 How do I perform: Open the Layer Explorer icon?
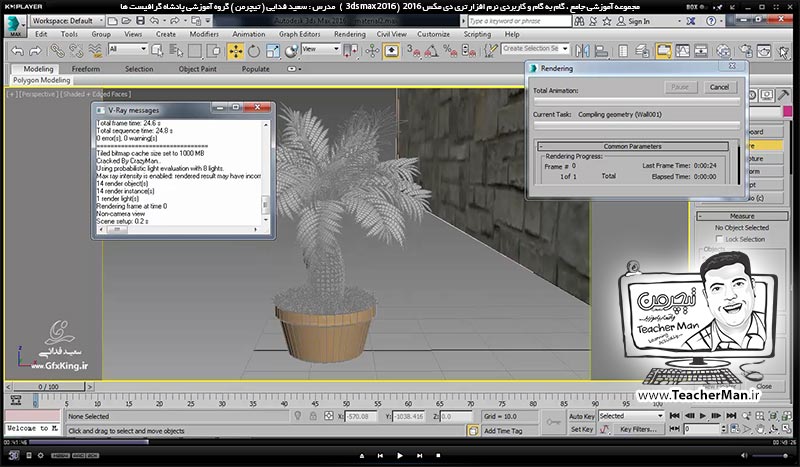click(x=643, y=51)
